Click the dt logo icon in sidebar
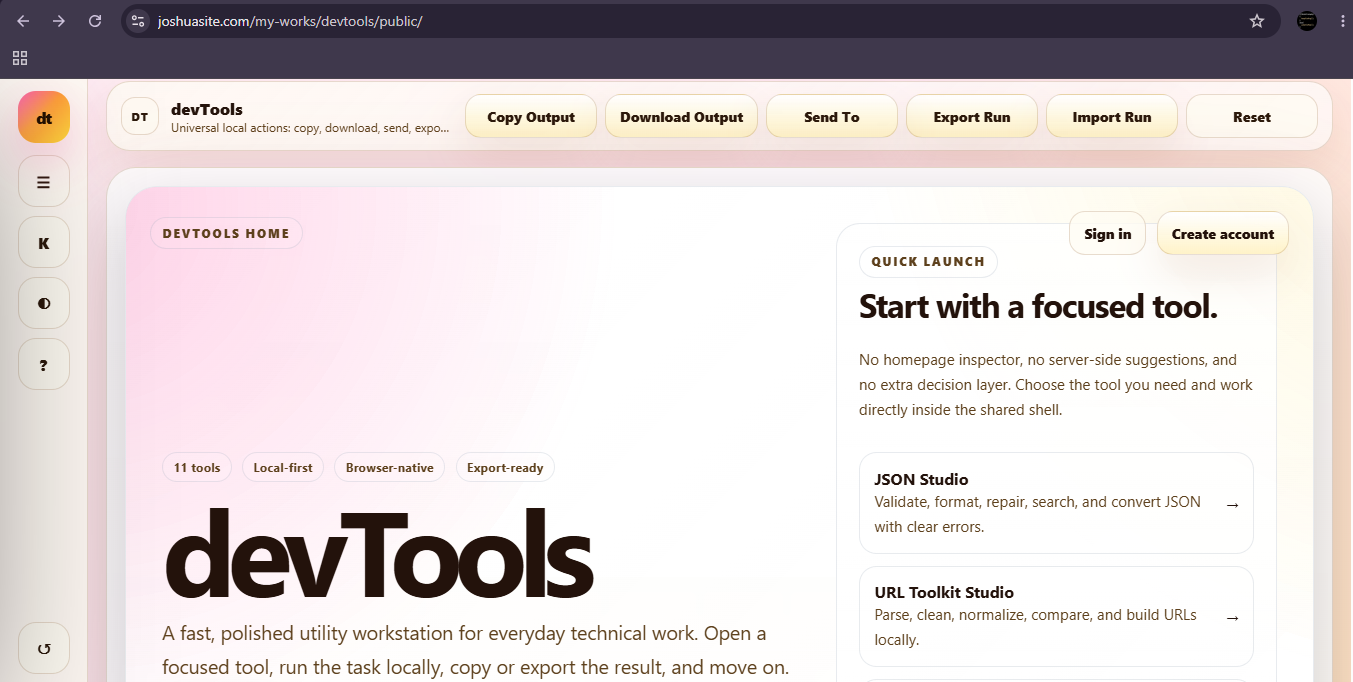 pos(44,118)
